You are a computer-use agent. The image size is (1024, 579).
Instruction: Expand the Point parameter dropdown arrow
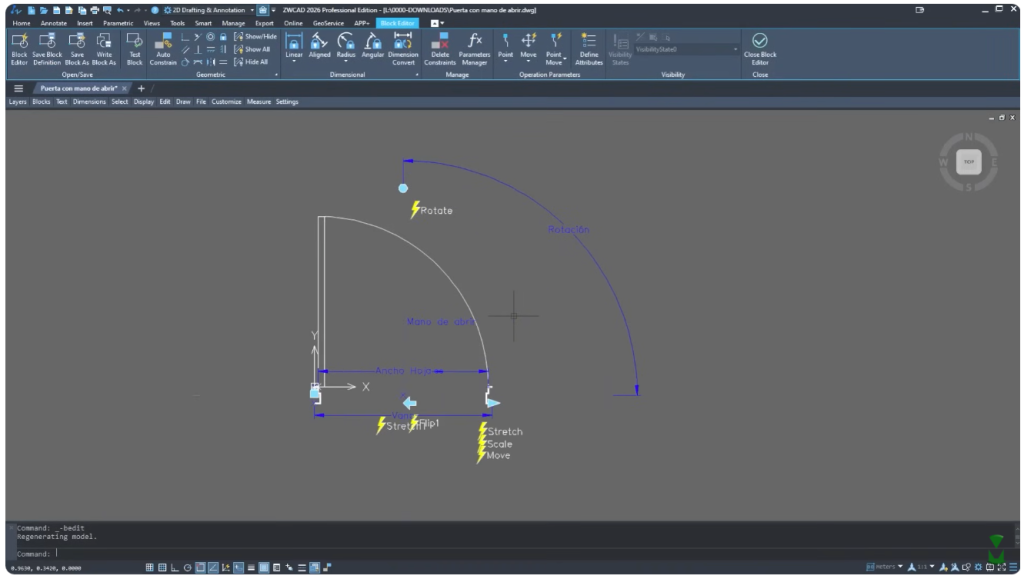pyautogui.click(x=505, y=62)
